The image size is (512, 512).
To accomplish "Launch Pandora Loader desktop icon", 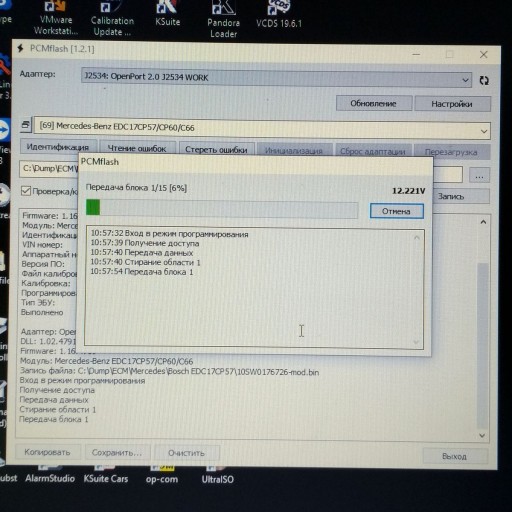I will pos(223,19).
